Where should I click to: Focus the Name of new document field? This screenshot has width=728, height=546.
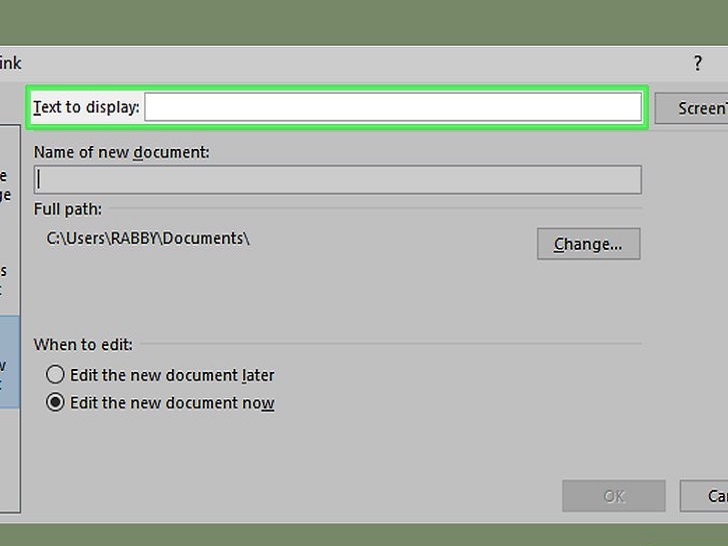pos(338,180)
